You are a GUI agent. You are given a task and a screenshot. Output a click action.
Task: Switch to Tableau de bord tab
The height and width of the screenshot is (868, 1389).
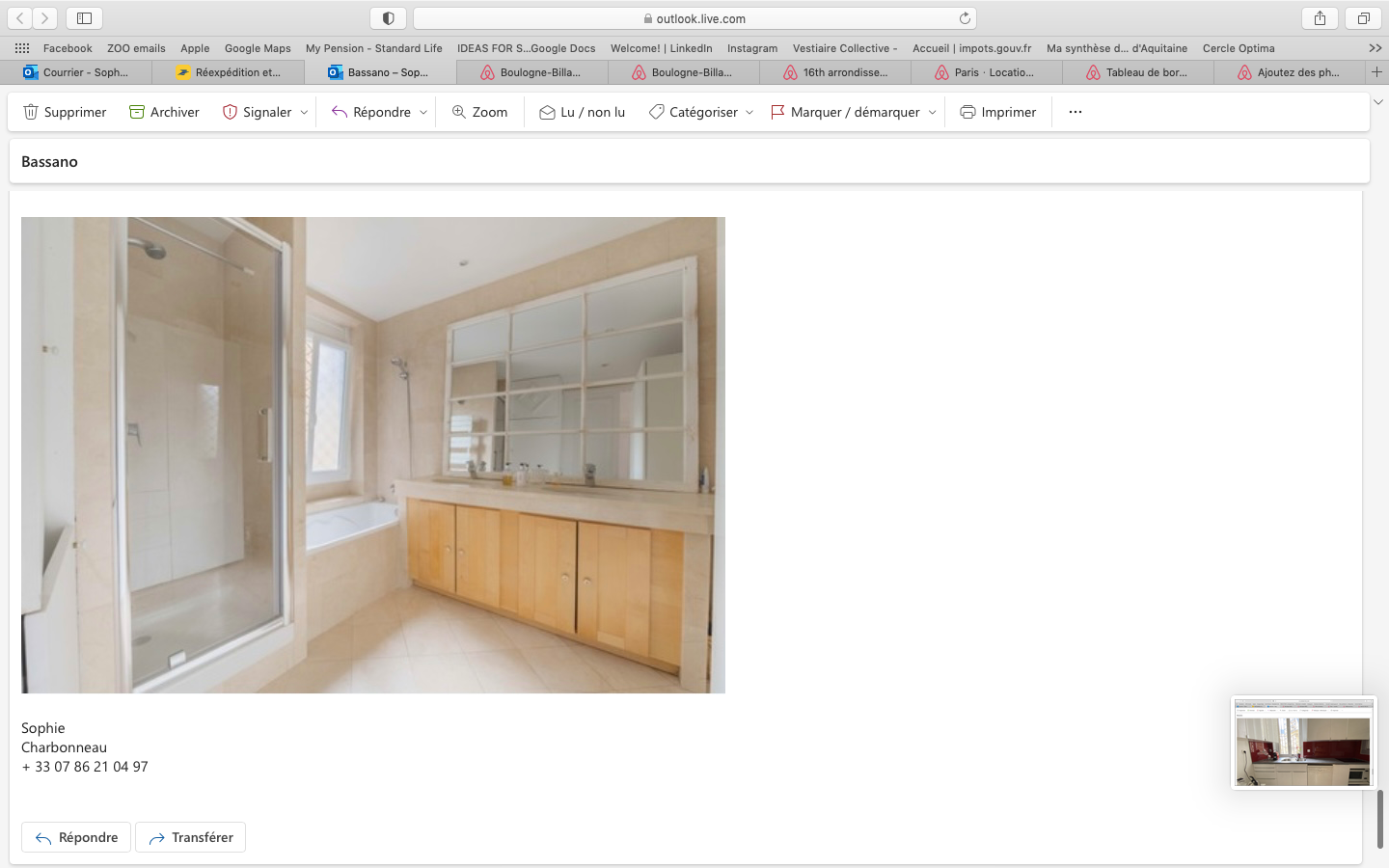coord(1138,72)
